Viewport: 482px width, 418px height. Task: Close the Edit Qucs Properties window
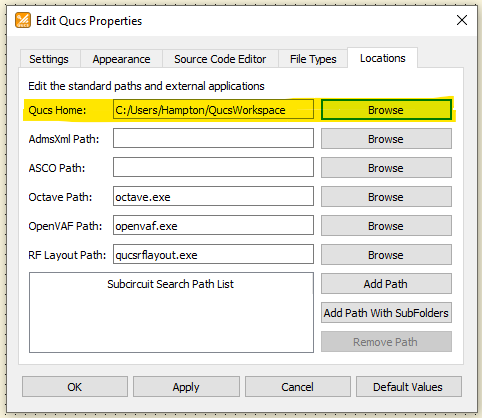462,20
